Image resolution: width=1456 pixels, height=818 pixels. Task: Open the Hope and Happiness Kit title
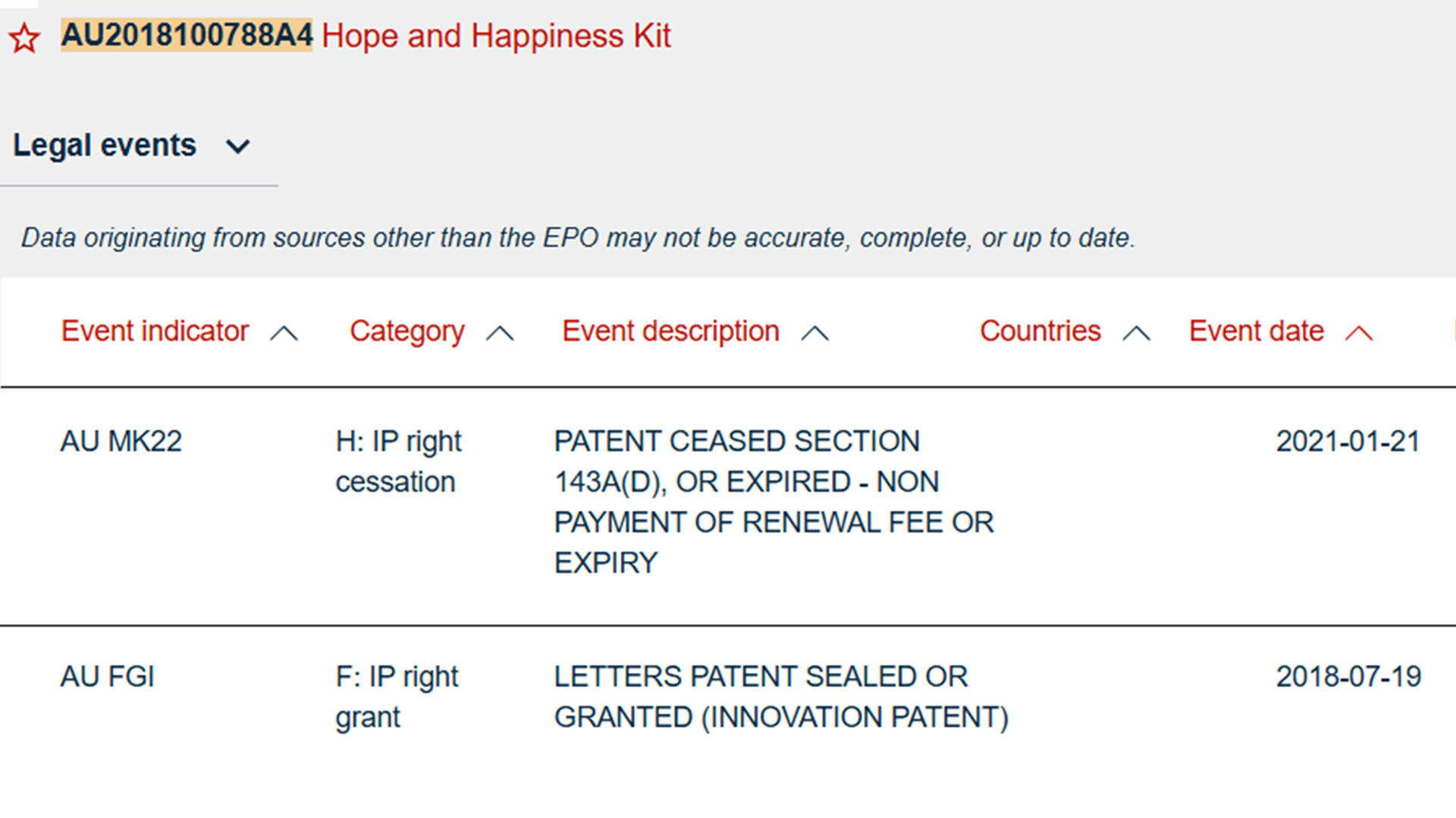point(496,36)
